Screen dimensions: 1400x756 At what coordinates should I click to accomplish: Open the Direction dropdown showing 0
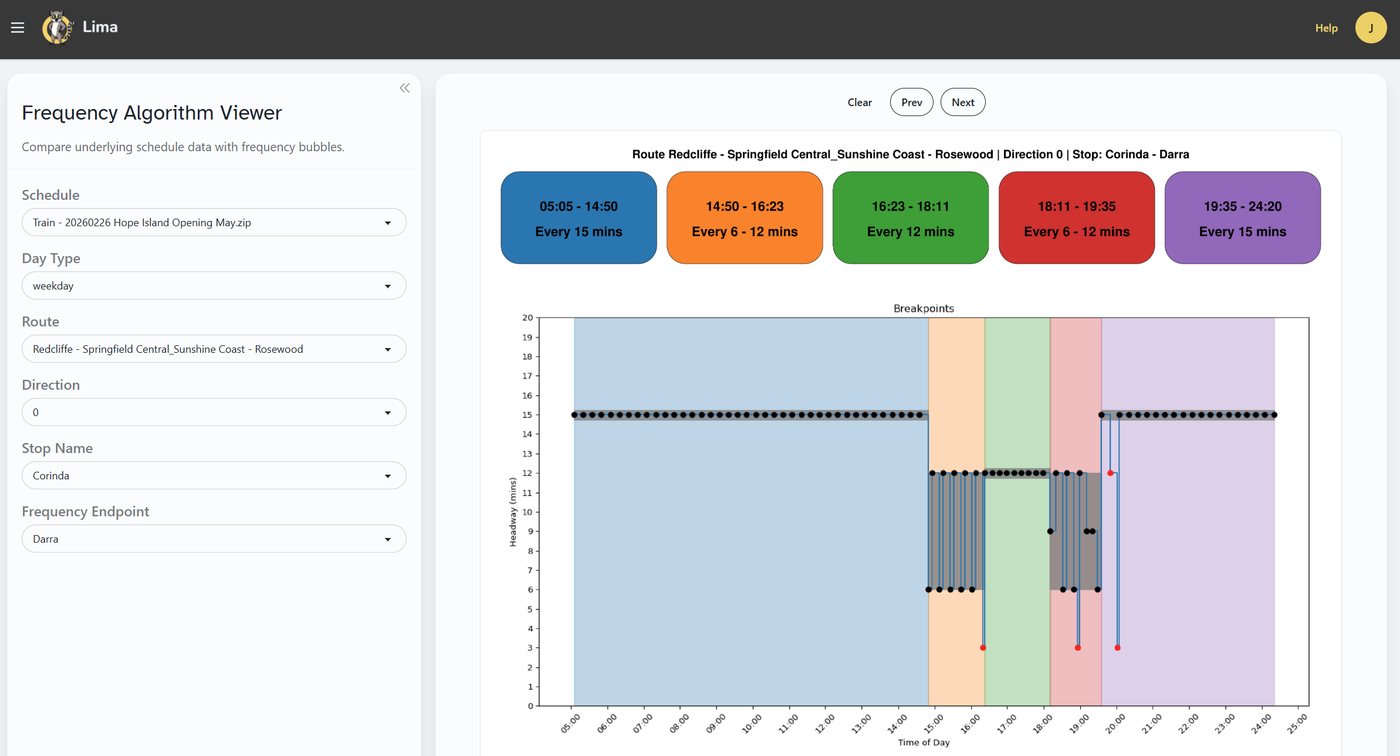[214, 412]
